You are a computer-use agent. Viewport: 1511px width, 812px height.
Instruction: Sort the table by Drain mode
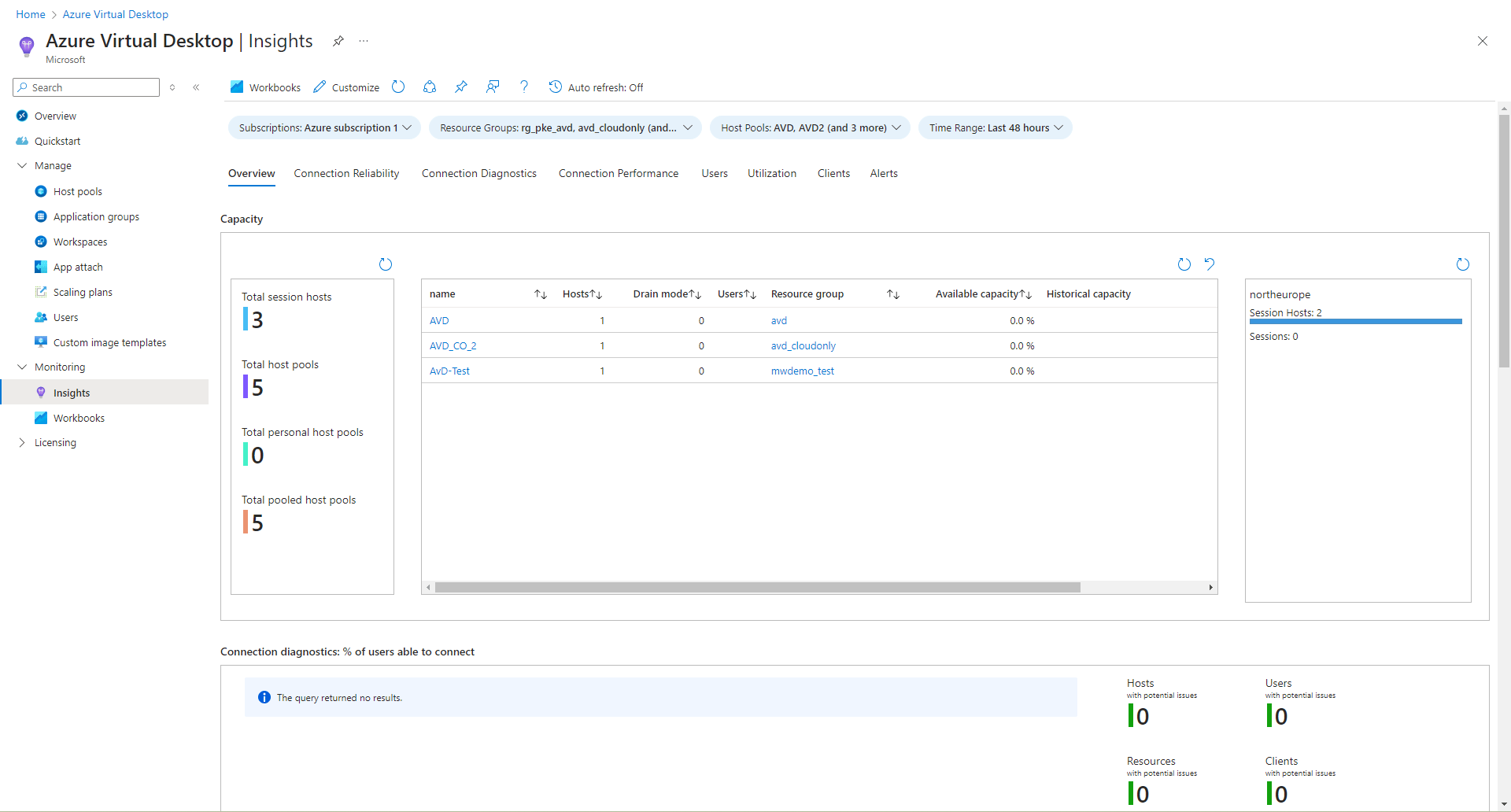pyautogui.click(x=695, y=294)
